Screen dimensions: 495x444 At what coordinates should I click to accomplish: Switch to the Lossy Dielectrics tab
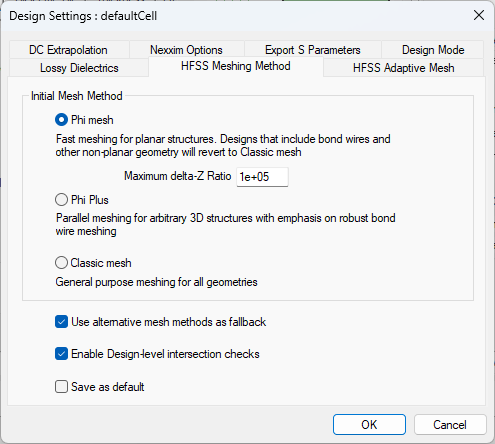[x=79, y=68]
